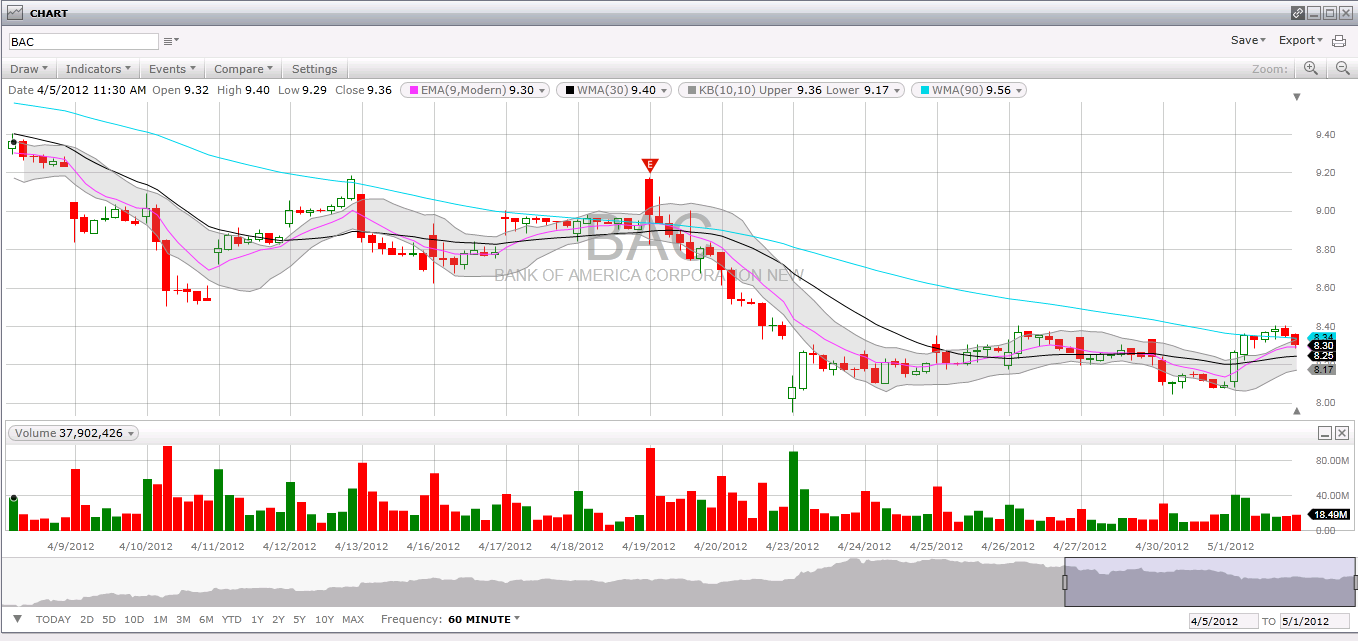Click the BAC symbol input field
1358x641 pixels.
coord(83,41)
